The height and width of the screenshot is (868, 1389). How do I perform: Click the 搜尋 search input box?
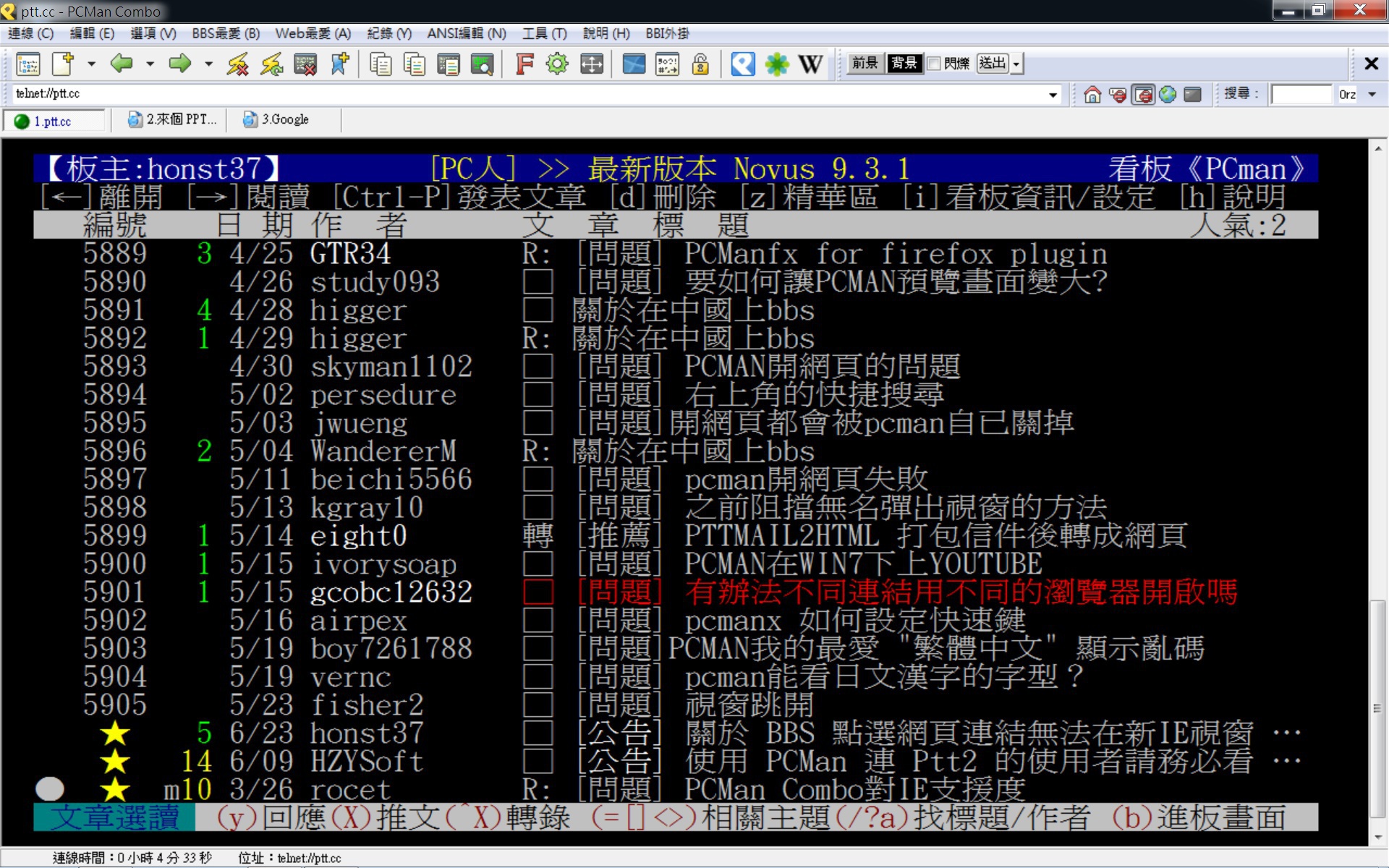click(1301, 95)
